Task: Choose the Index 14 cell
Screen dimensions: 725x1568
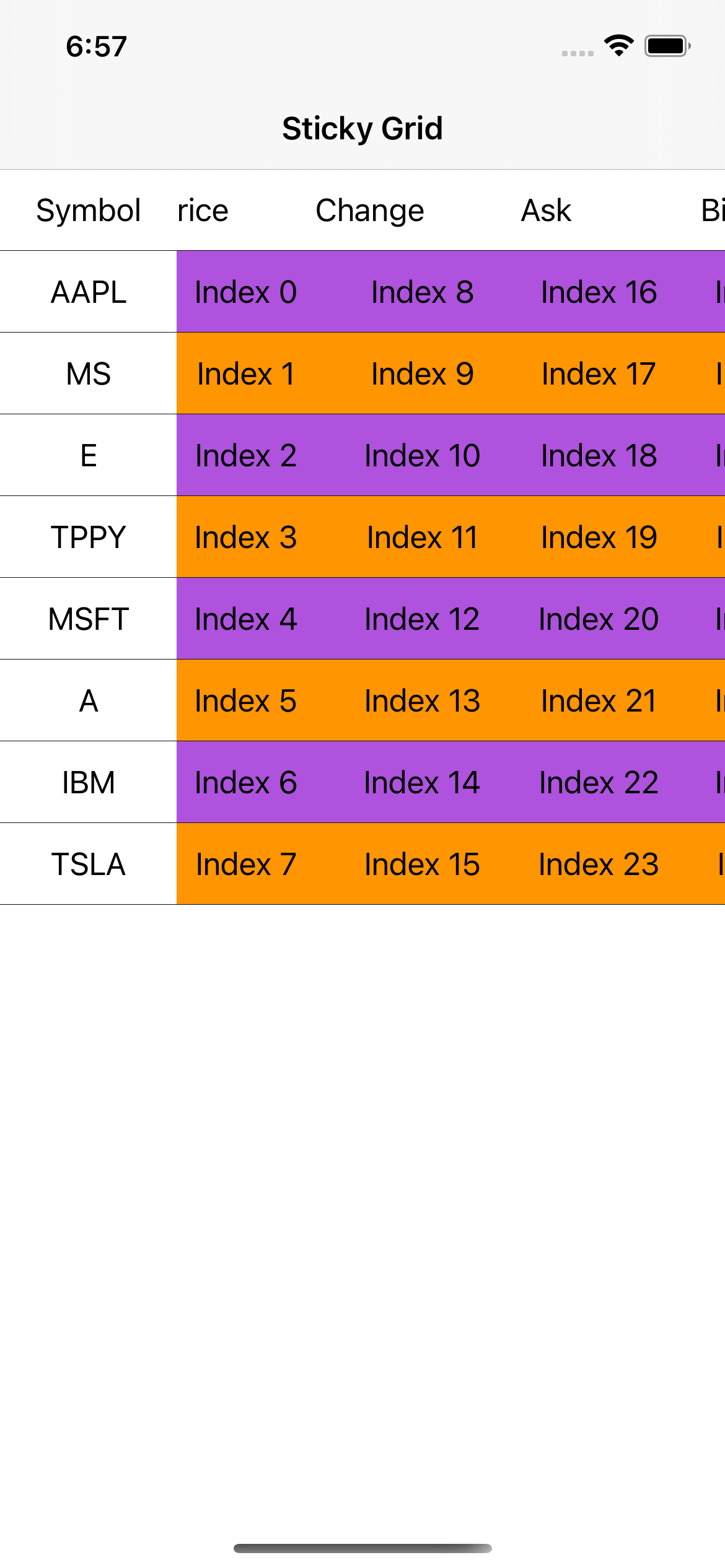Action: click(422, 782)
